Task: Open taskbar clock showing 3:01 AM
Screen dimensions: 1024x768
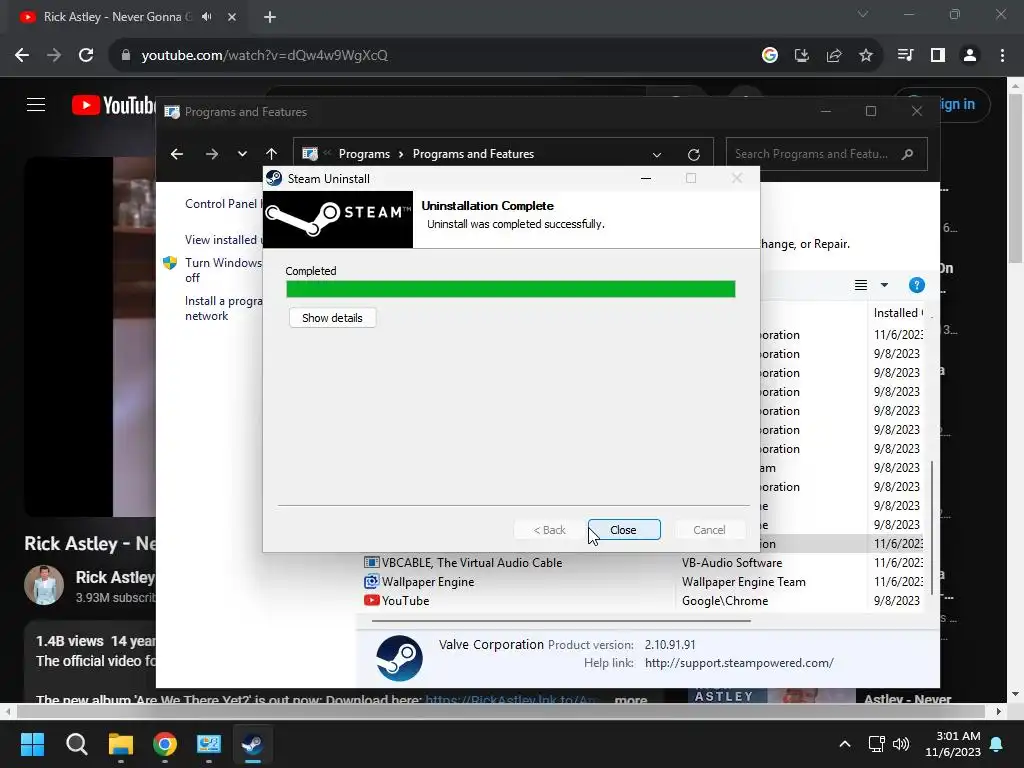Action: pos(953,744)
